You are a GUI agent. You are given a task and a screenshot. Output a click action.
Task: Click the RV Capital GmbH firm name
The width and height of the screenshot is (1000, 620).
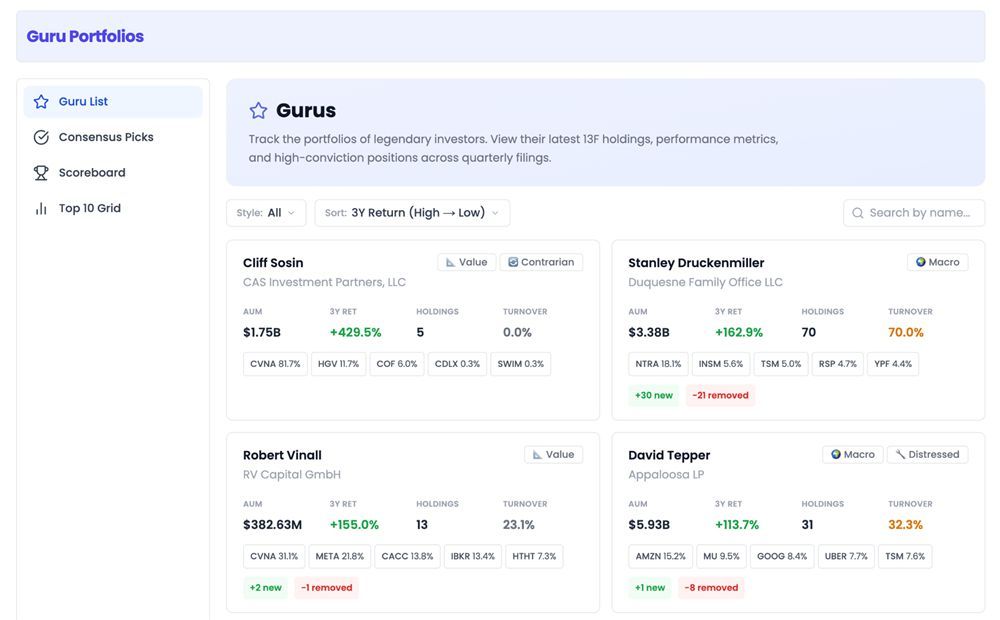click(291, 475)
